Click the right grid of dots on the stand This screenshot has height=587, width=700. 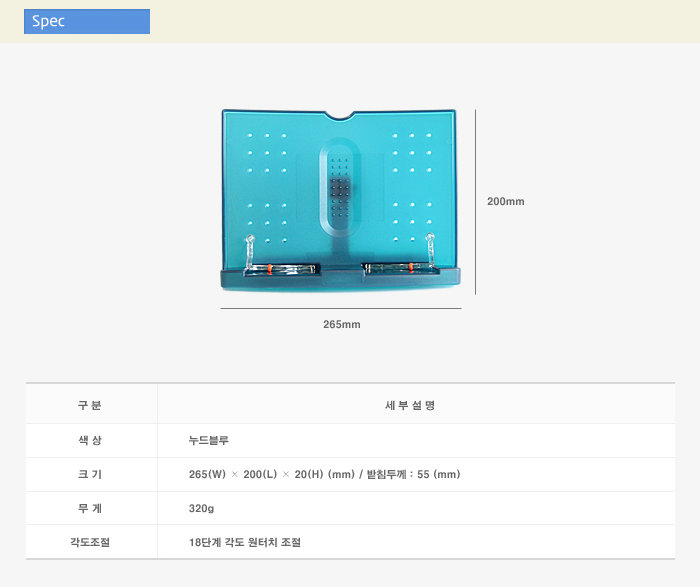(x=412, y=188)
